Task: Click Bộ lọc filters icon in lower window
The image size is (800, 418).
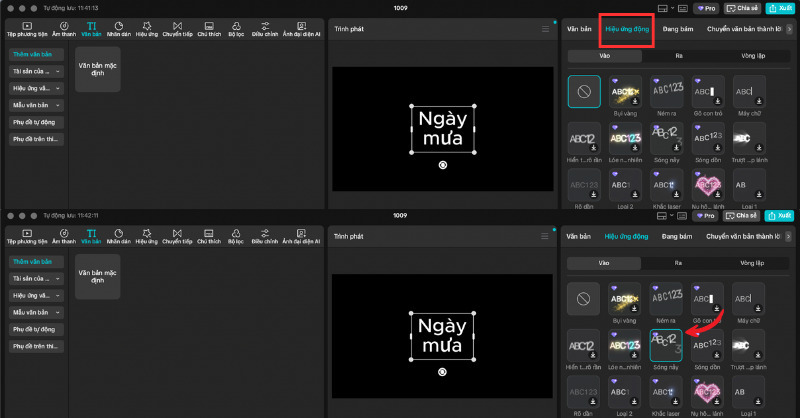Action: [236, 236]
